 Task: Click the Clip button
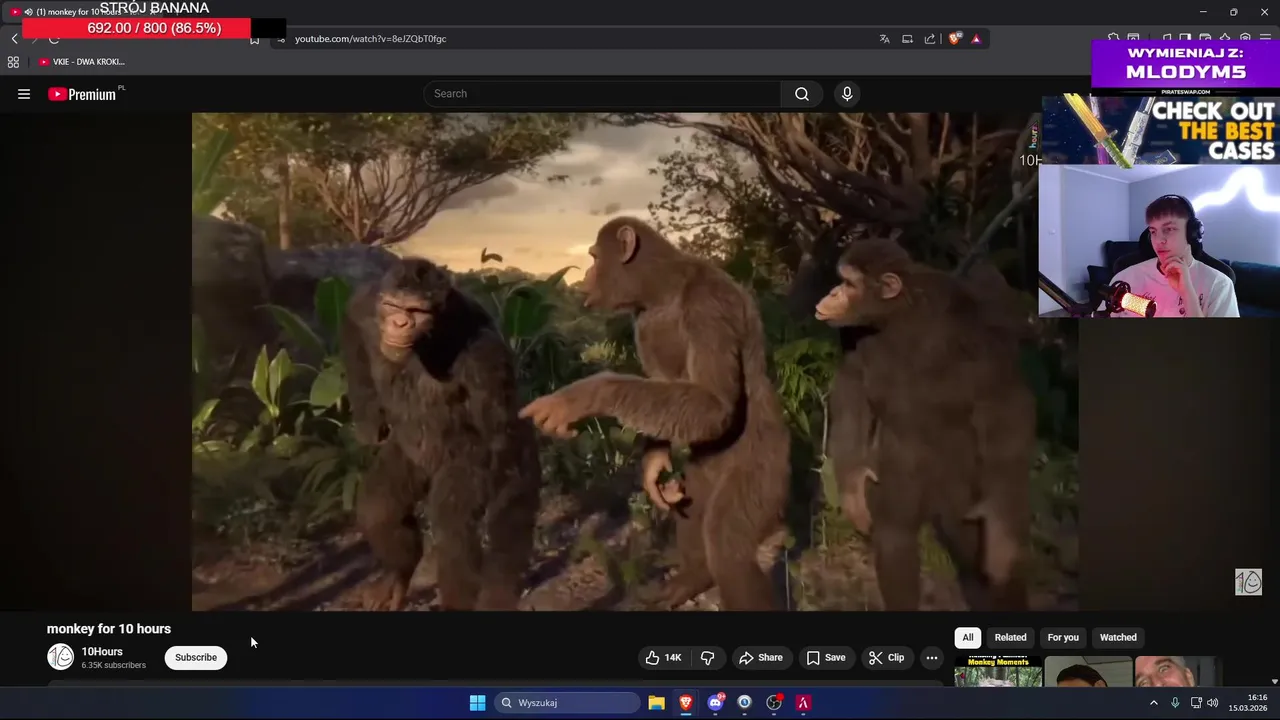pos(886,657)
